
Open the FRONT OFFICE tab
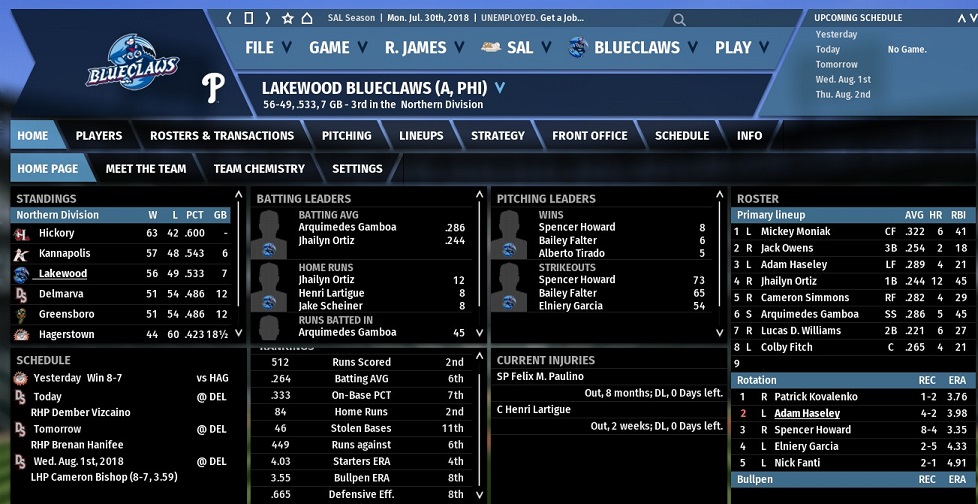coord(589,135)
